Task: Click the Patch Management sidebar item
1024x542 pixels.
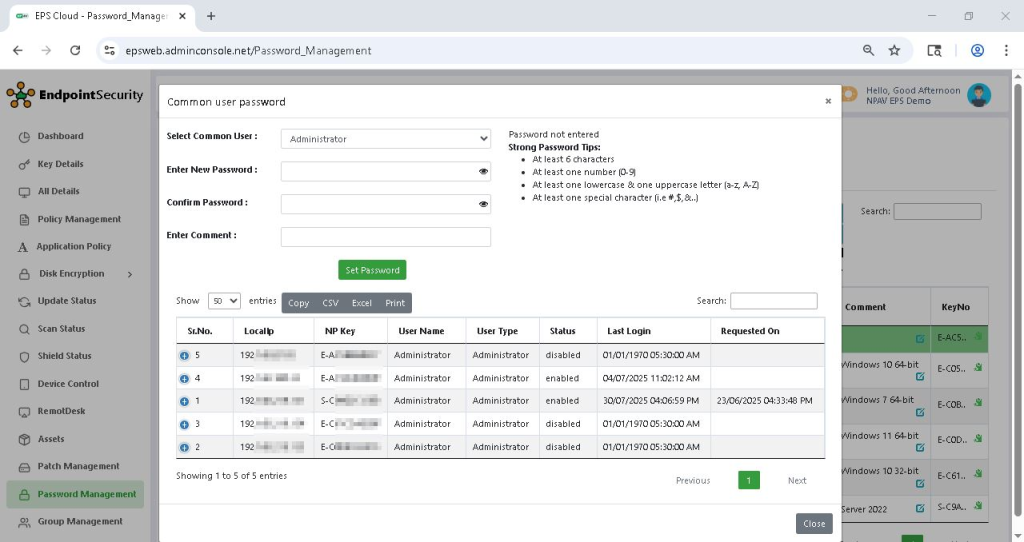Action: pyautogui.click(x=78, y=466)
